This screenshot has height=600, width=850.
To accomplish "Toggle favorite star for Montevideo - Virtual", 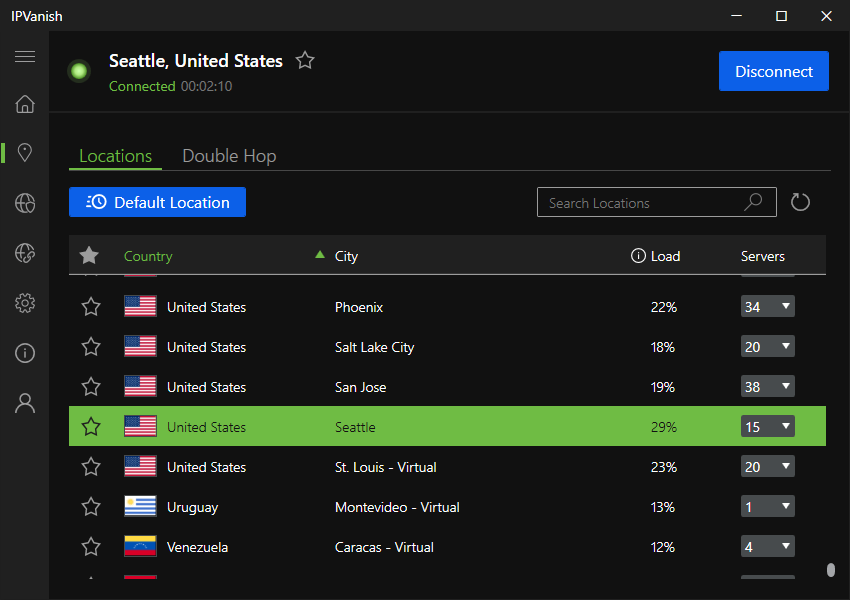I will (x=91, y=507).
